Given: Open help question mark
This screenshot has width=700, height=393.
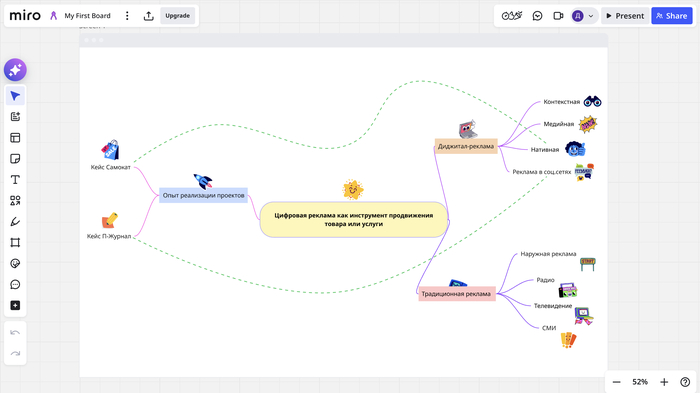Looking at the screenshot, I should coord(685,382).
